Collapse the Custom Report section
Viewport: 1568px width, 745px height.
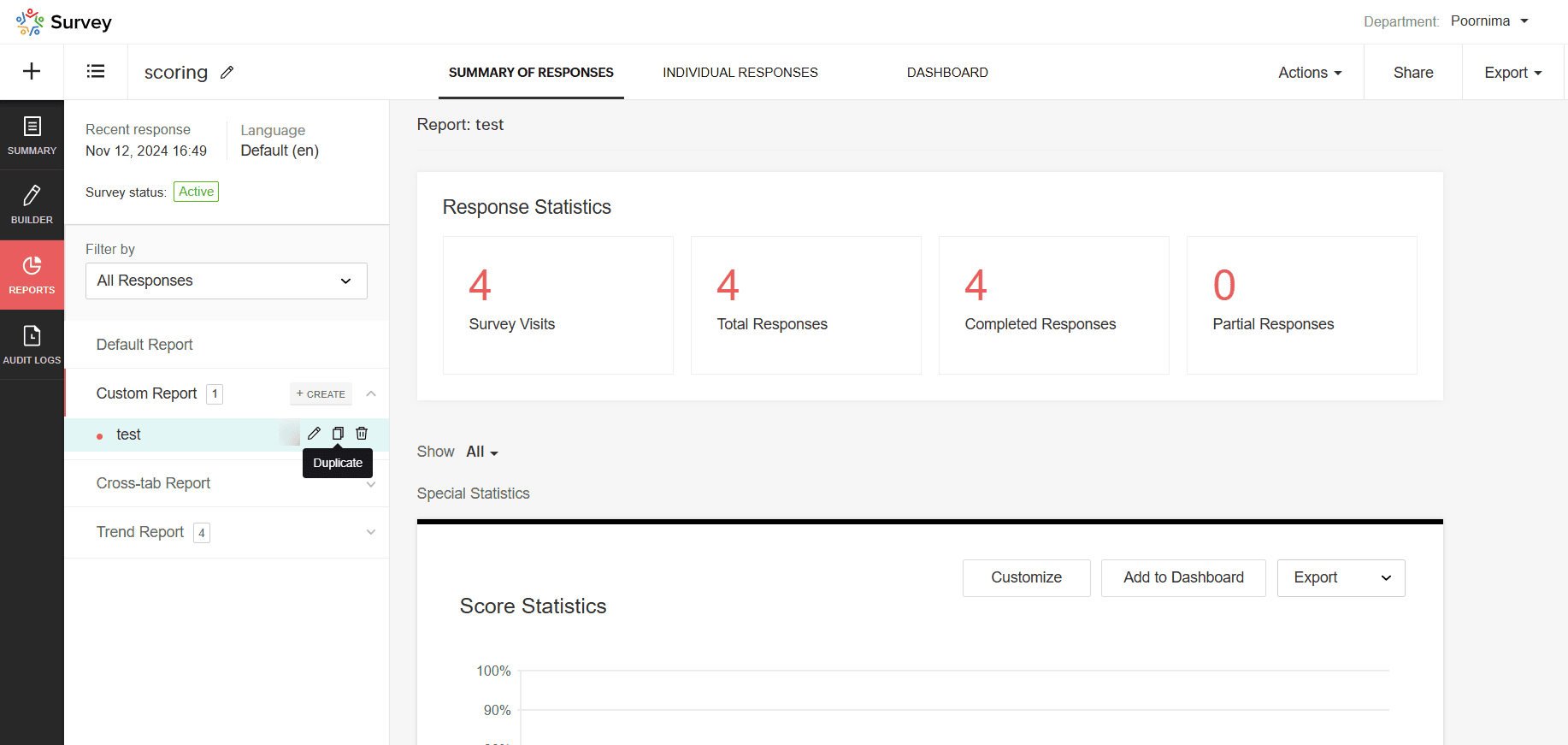[371, 393]
